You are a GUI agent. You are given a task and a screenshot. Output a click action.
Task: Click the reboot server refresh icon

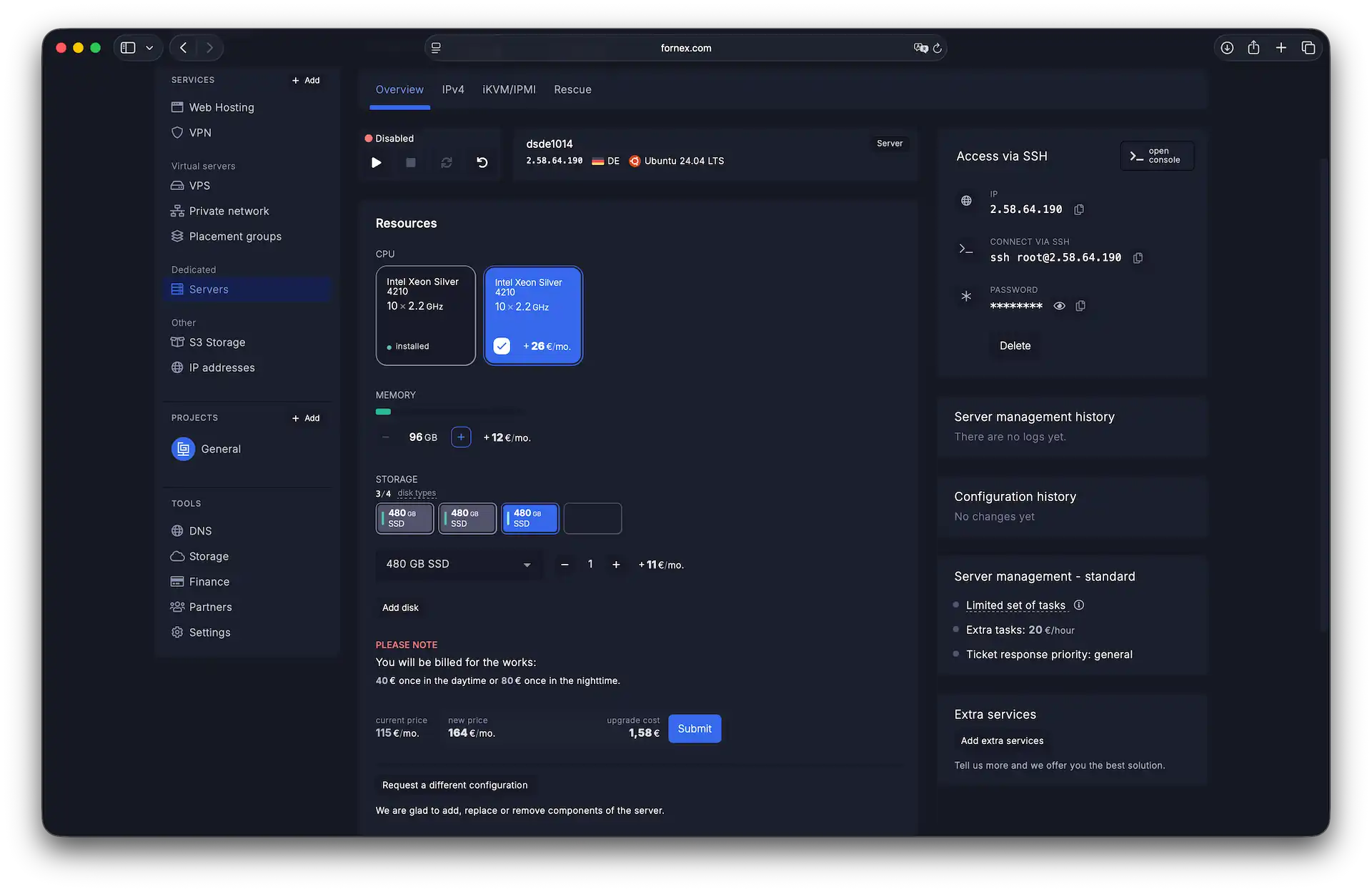point(447,163)
